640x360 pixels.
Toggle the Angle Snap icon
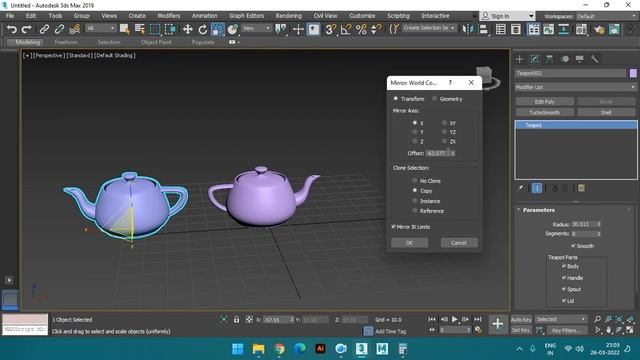tap(346, 29)
